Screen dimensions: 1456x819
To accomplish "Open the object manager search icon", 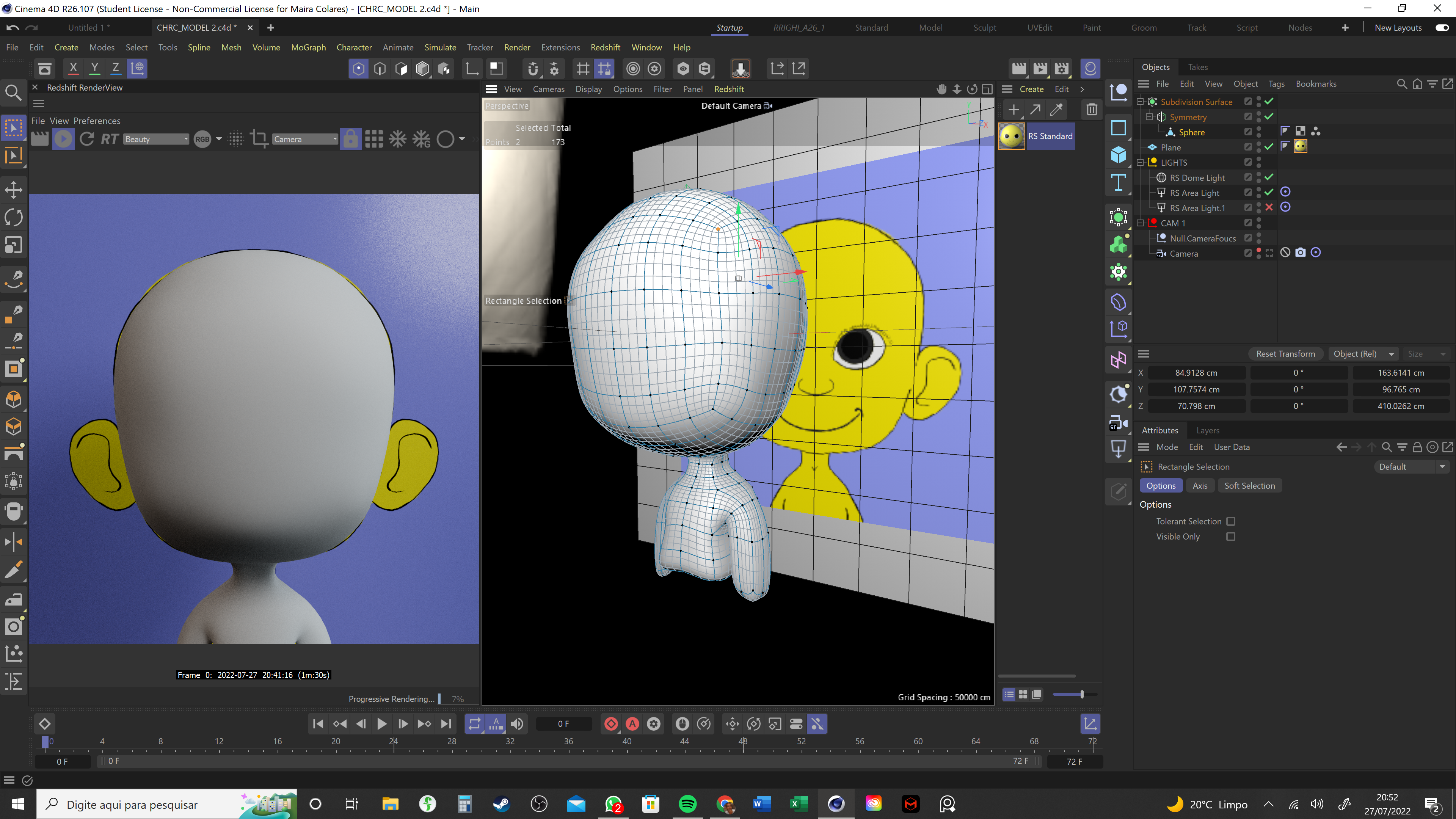I will click(x=1401, y=84).
